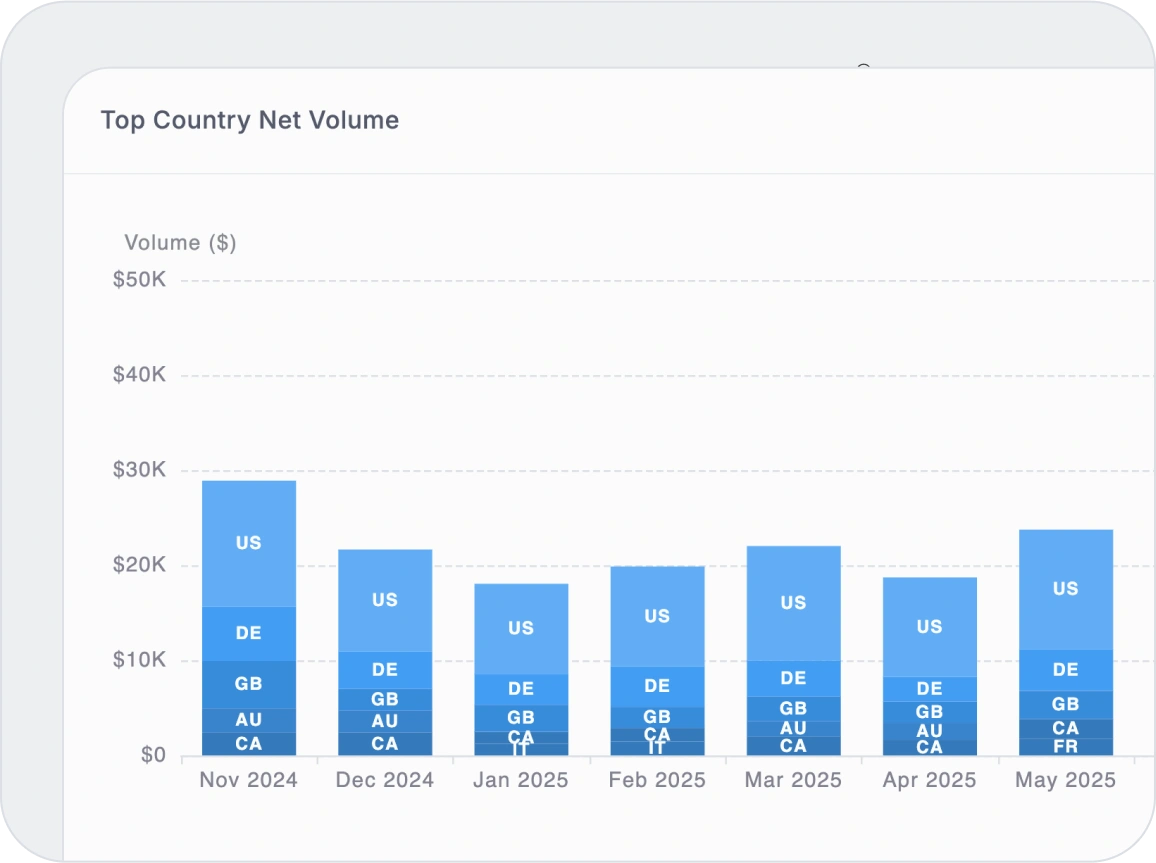Select the AU segment in Nov 2024 bar

(248, 720)
